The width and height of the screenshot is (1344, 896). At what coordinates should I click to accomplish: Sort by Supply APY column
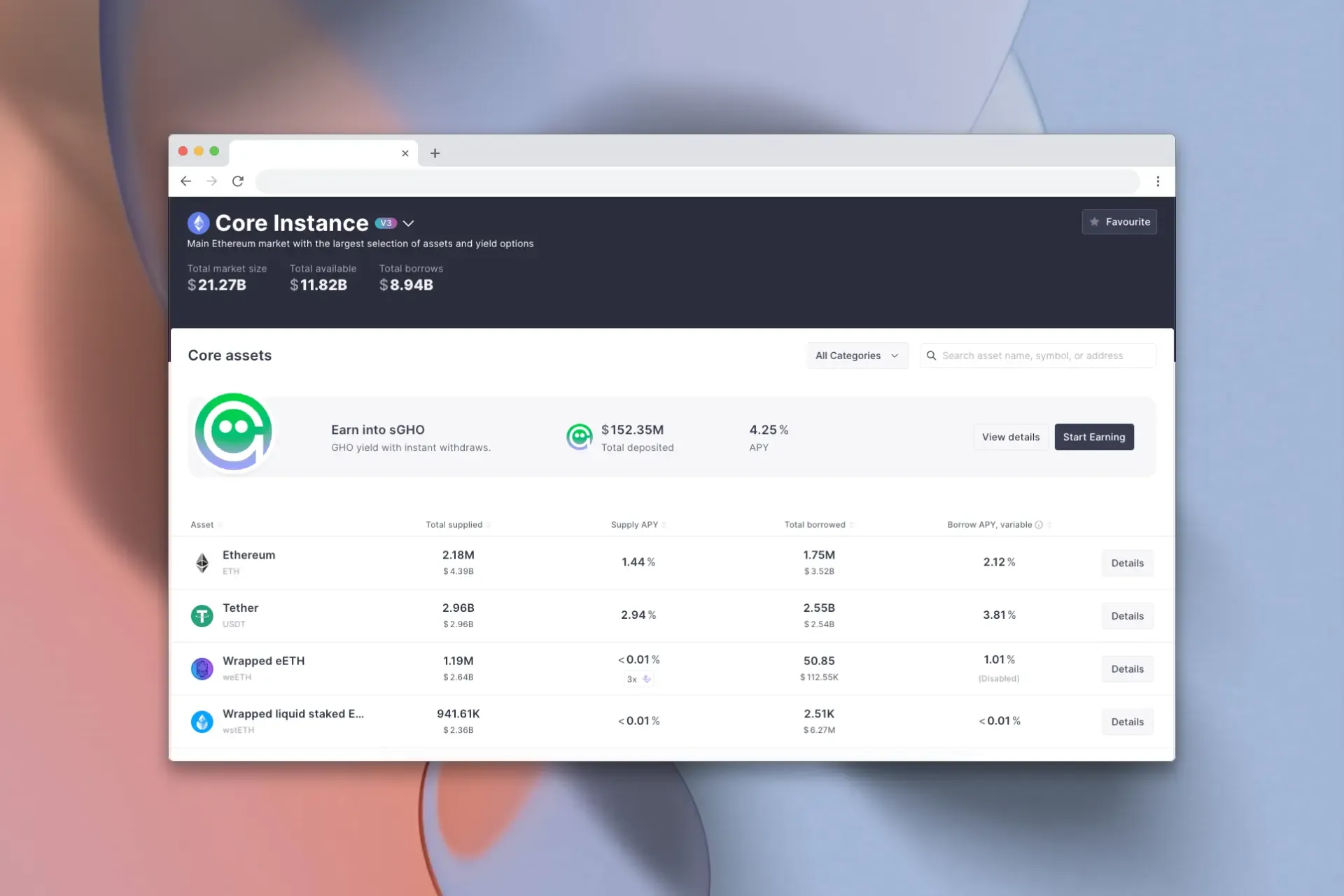[x=638, y=524]
